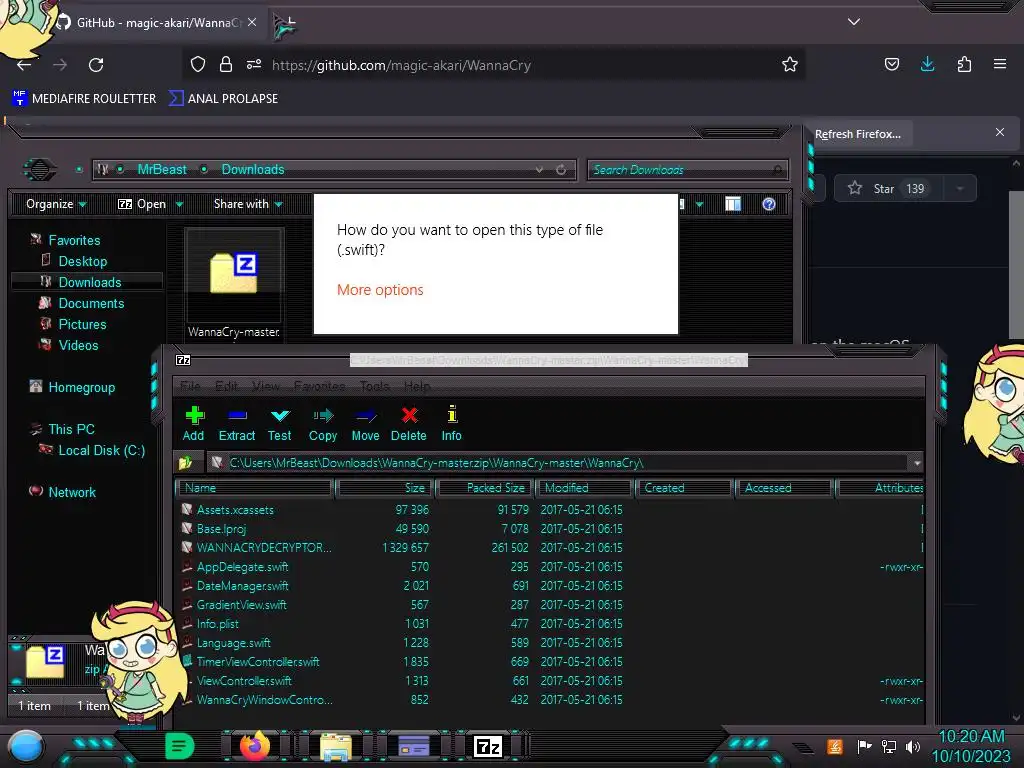Open Firefox hamburger application menu
Screen dimensions: 1024x768
(x=1000, y=64)
